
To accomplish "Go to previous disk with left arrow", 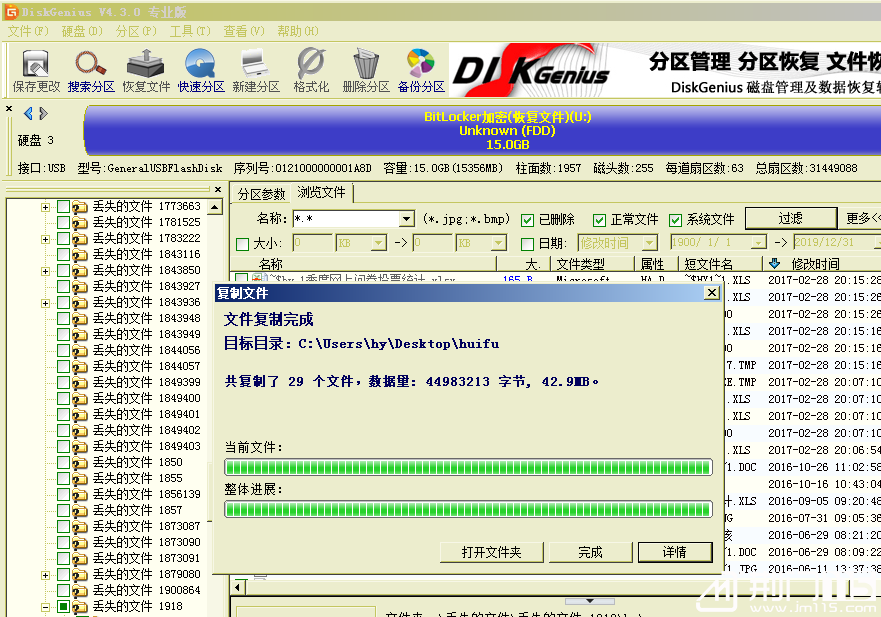I will 28,114.
